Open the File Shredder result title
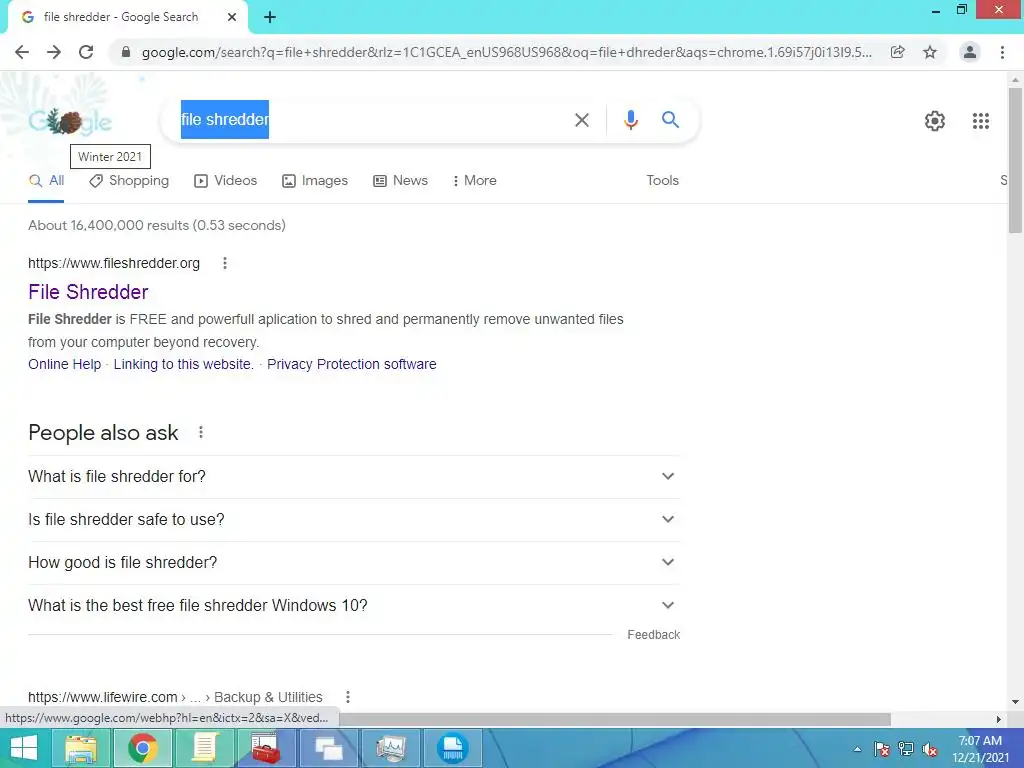The width and height of the screenshot is (1024, 768). coord(88,292)
